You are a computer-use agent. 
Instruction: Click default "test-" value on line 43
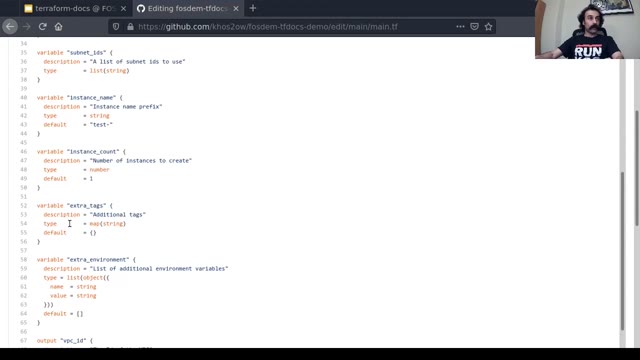coord(101,124)
